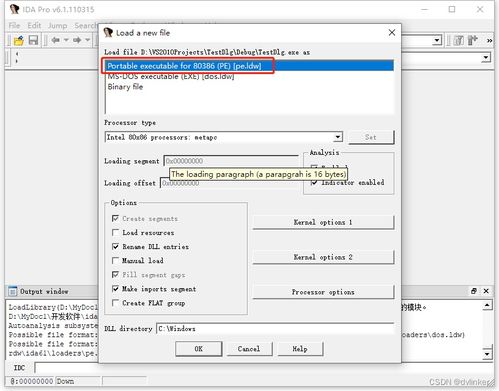
Task: Click the jump forward arrow icon
Action: 77,40
